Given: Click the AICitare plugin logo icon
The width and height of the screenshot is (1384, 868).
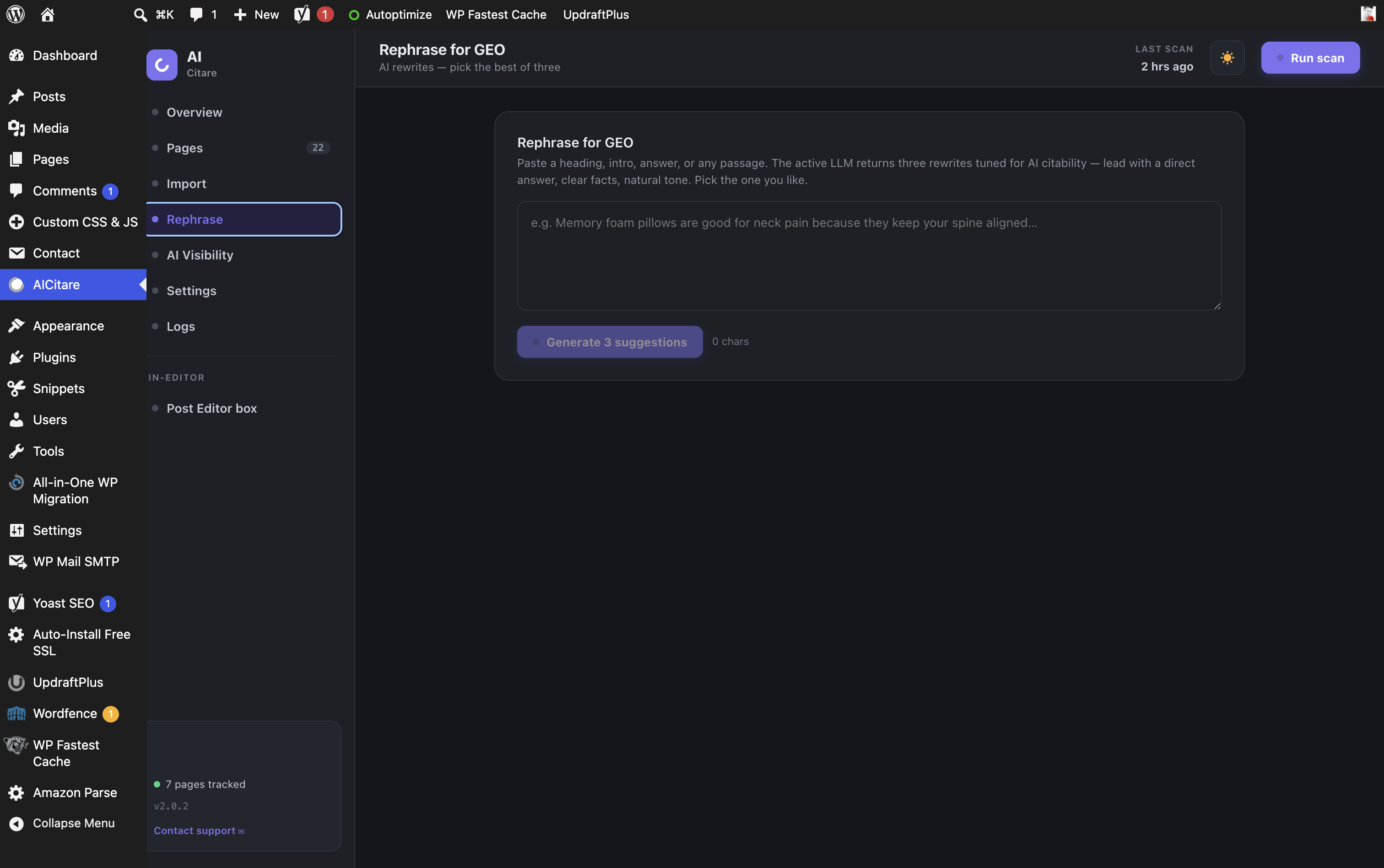Looking at the screenshot, I should [x=162, y=65].
